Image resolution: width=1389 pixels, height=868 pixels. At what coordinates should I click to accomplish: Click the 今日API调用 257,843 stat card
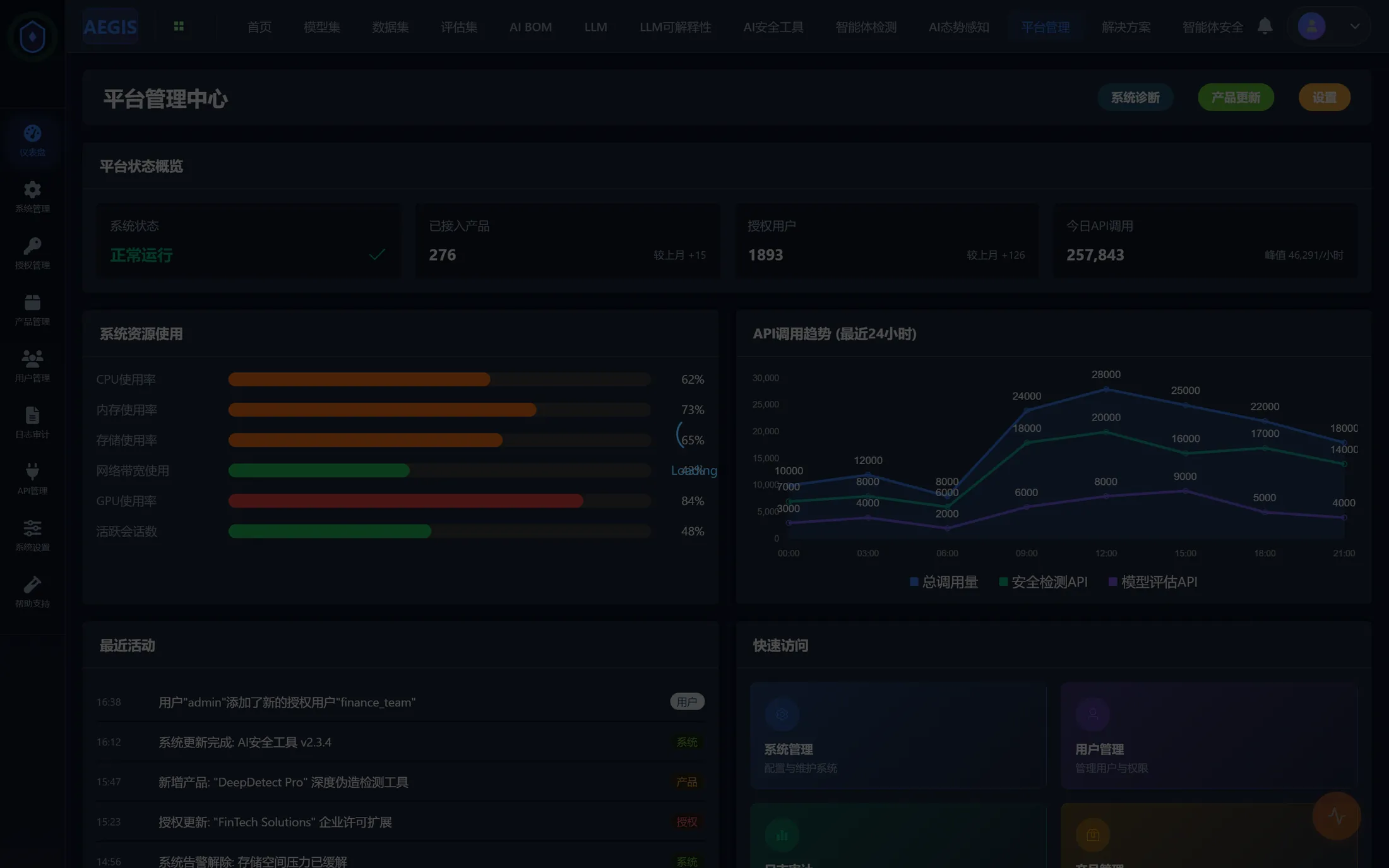point(1205,241)
